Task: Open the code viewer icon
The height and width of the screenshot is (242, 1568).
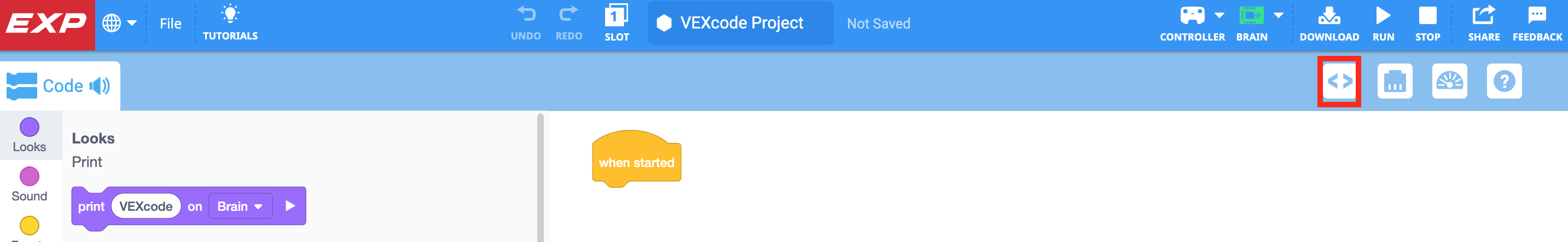Action: [1339, 81]
